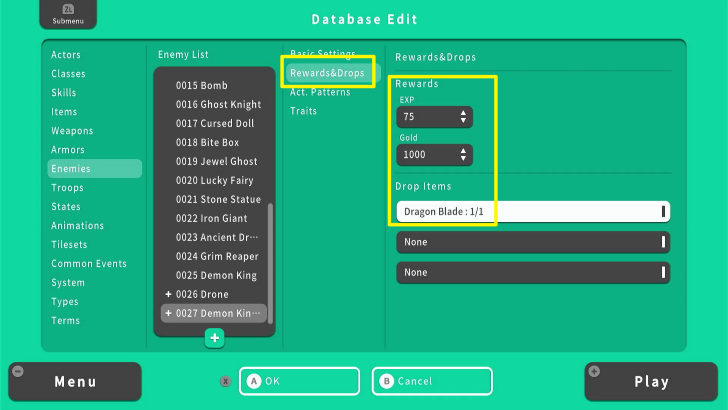Image resolution: width=728 pixels, height=410 pixels.
Task: Switch to the Basic Settings tab
Action: [x=323, y=54]
